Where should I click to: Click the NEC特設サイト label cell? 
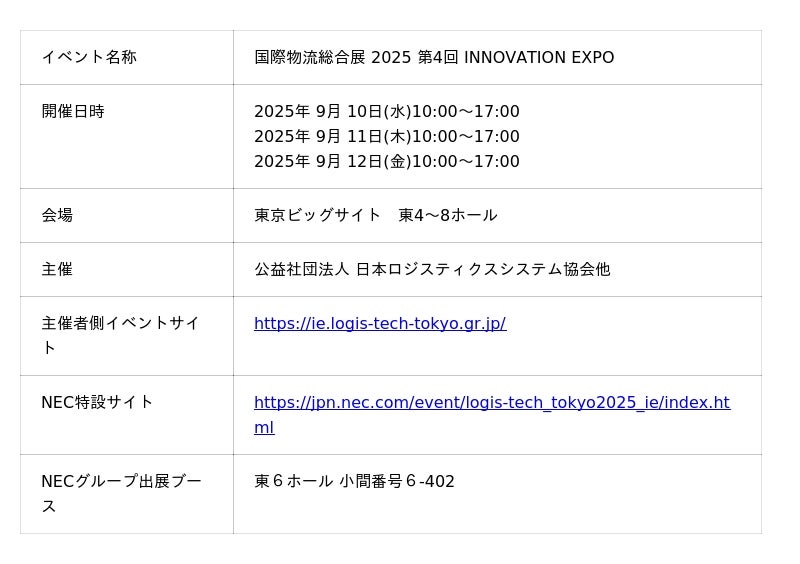[97, 403]
